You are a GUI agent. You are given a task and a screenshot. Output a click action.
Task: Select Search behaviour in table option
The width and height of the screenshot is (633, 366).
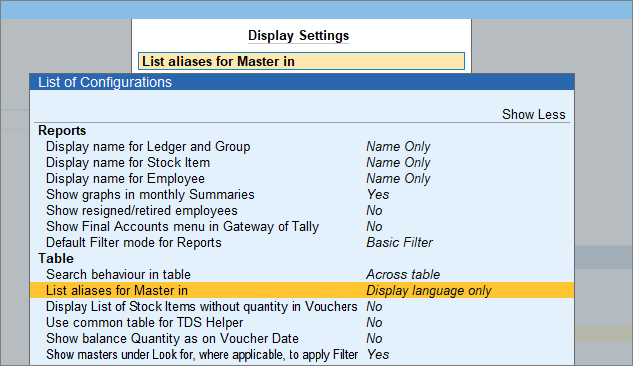click(118, 274)
